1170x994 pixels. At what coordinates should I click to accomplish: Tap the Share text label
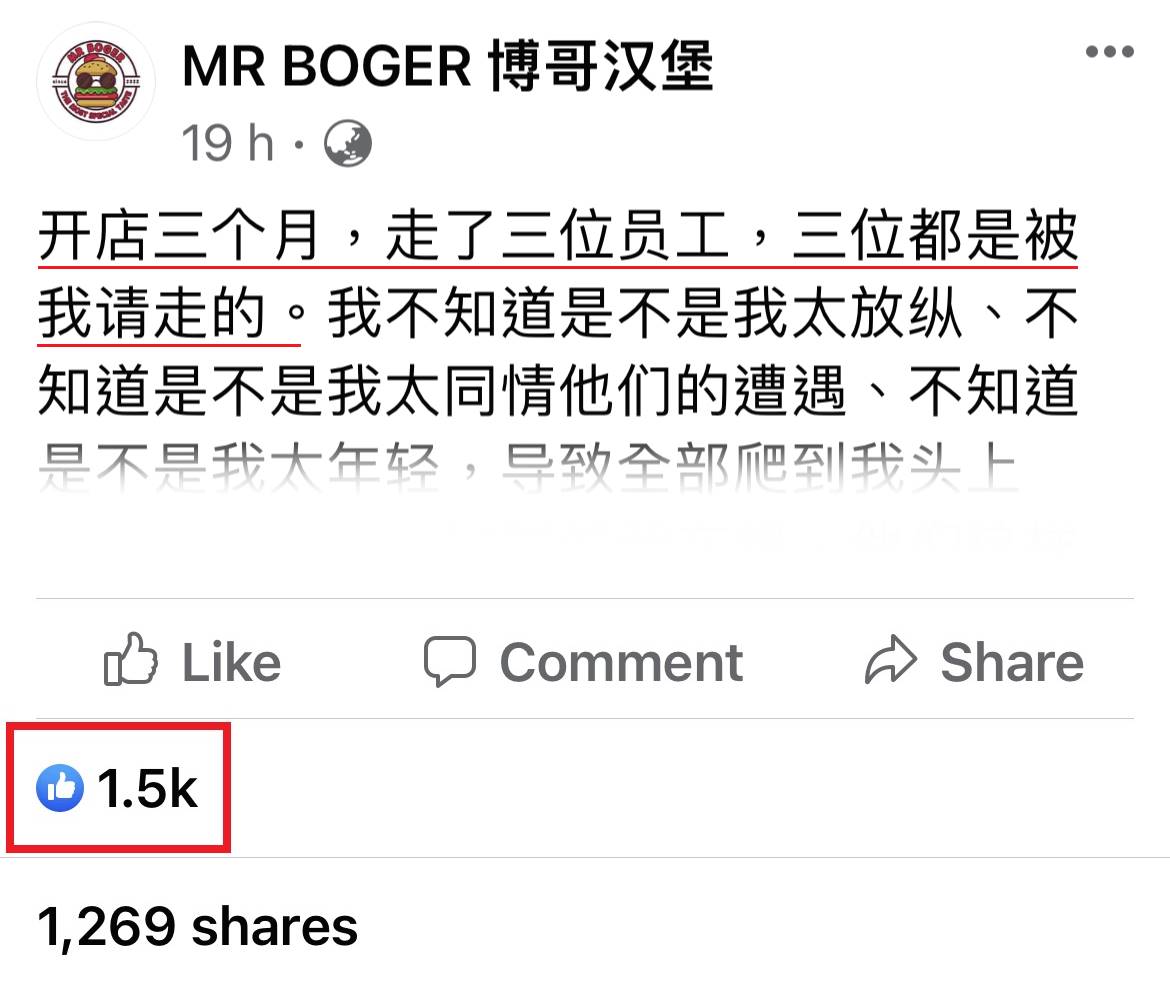coord(1011,662)
